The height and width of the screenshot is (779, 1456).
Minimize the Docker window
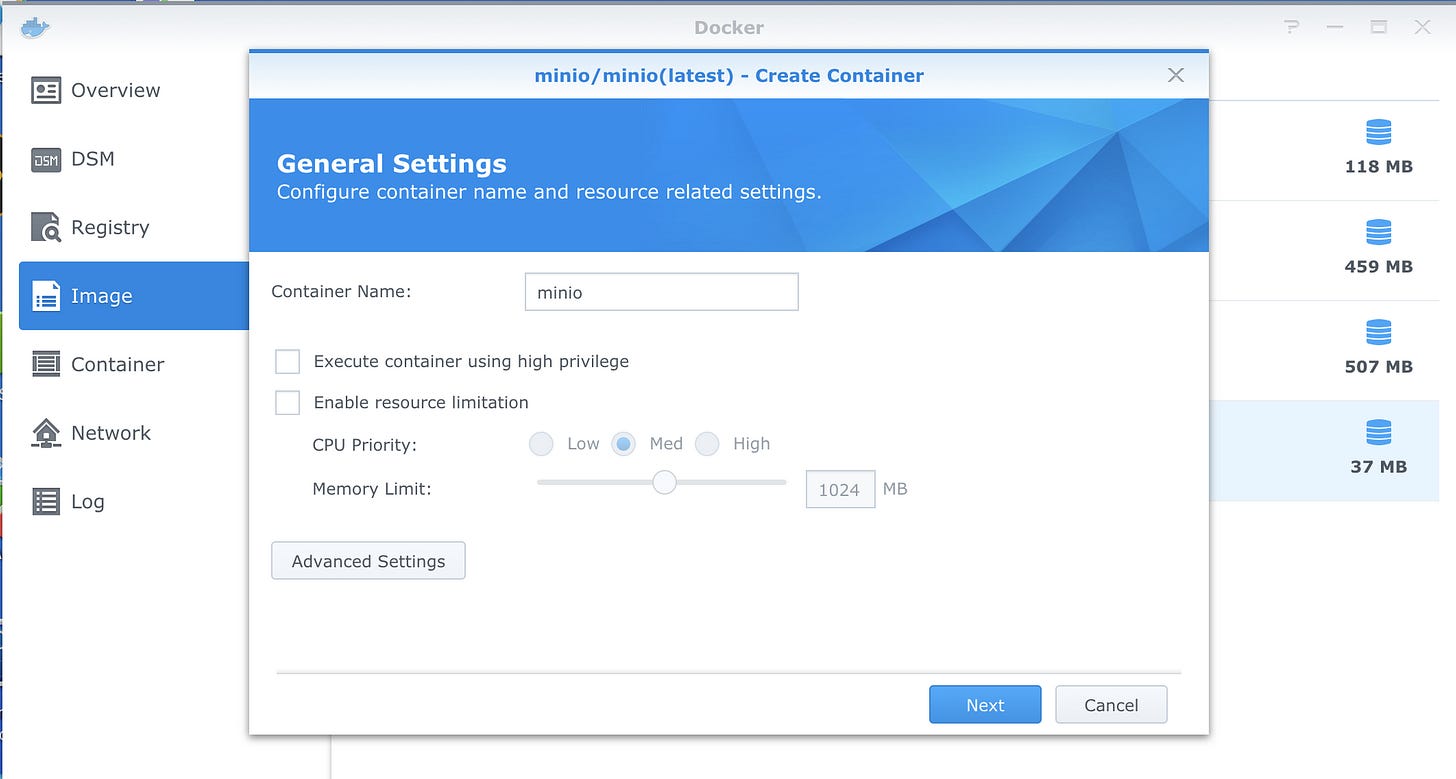coord(1335,28)
